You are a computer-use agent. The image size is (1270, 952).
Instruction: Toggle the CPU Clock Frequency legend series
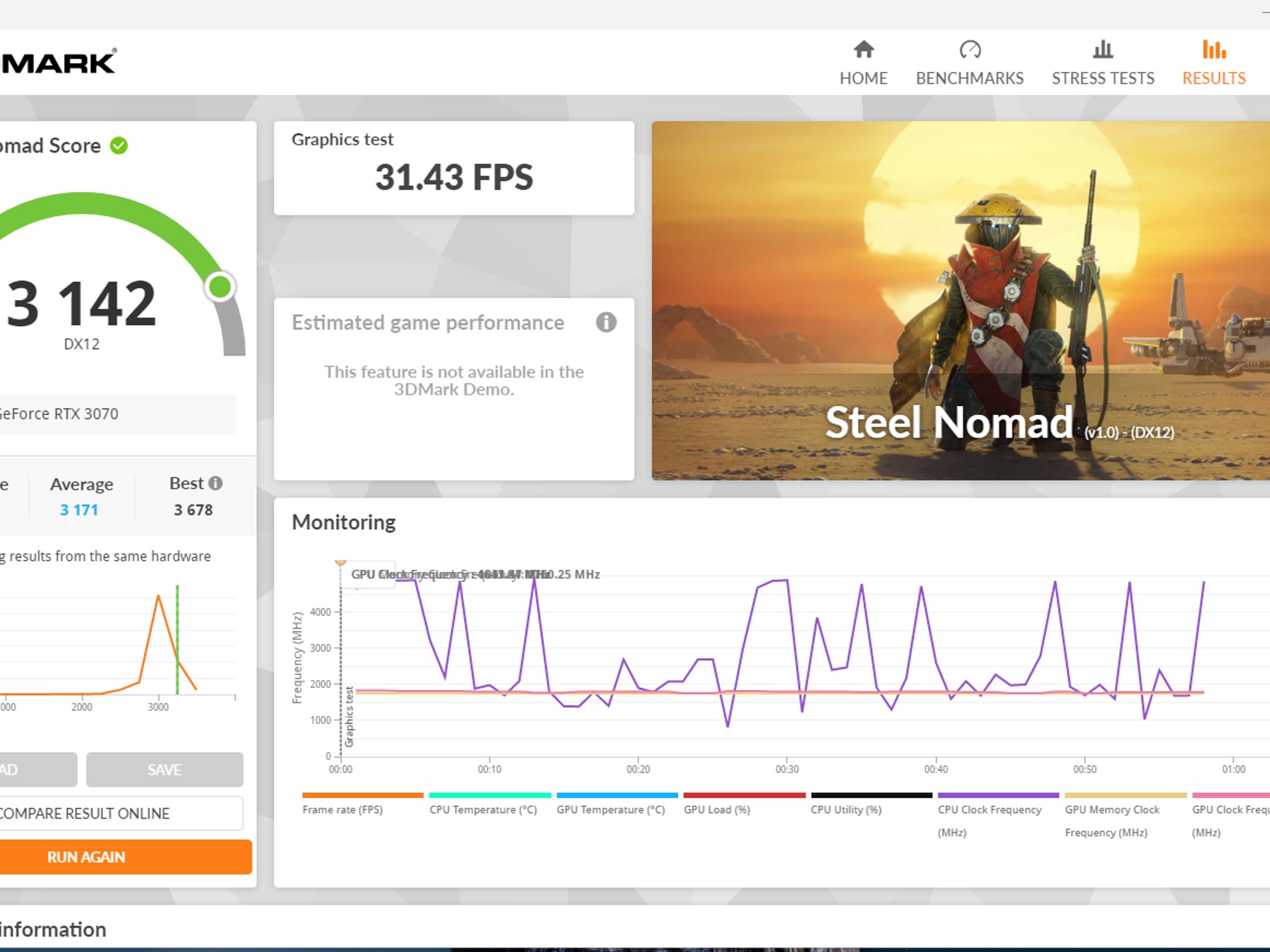click(x=998, y=814)
